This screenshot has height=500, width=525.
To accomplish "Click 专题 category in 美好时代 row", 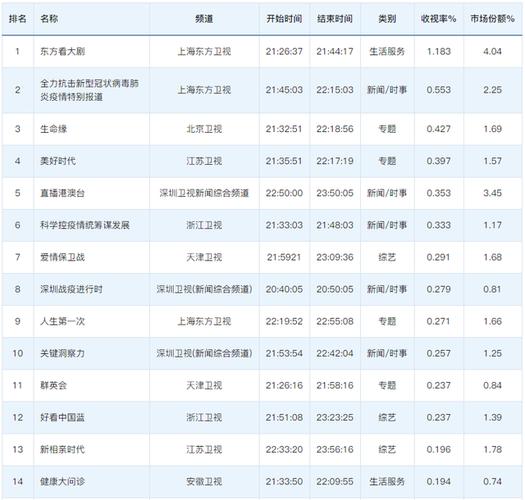I will 387,161.
